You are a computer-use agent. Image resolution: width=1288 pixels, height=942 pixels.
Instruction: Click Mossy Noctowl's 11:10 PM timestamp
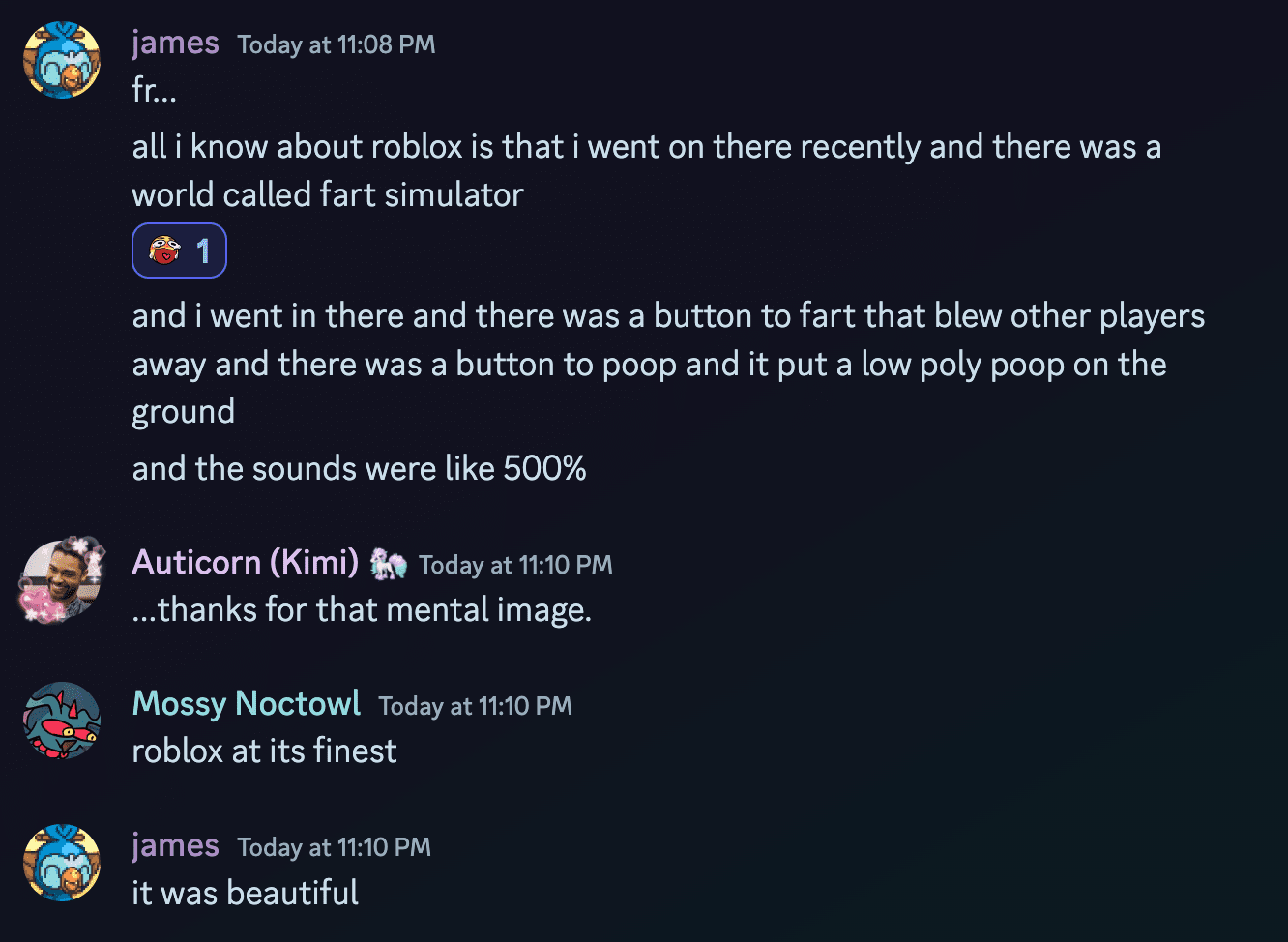pos(475,706)
